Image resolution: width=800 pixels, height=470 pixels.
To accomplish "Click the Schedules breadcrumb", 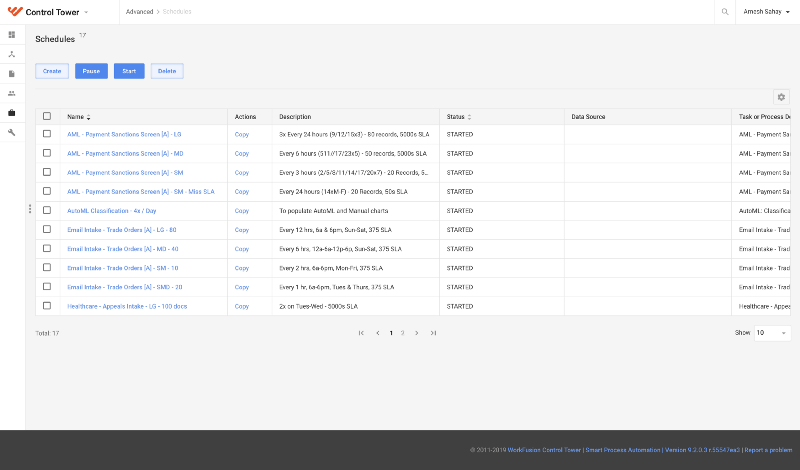I will 177,12.
